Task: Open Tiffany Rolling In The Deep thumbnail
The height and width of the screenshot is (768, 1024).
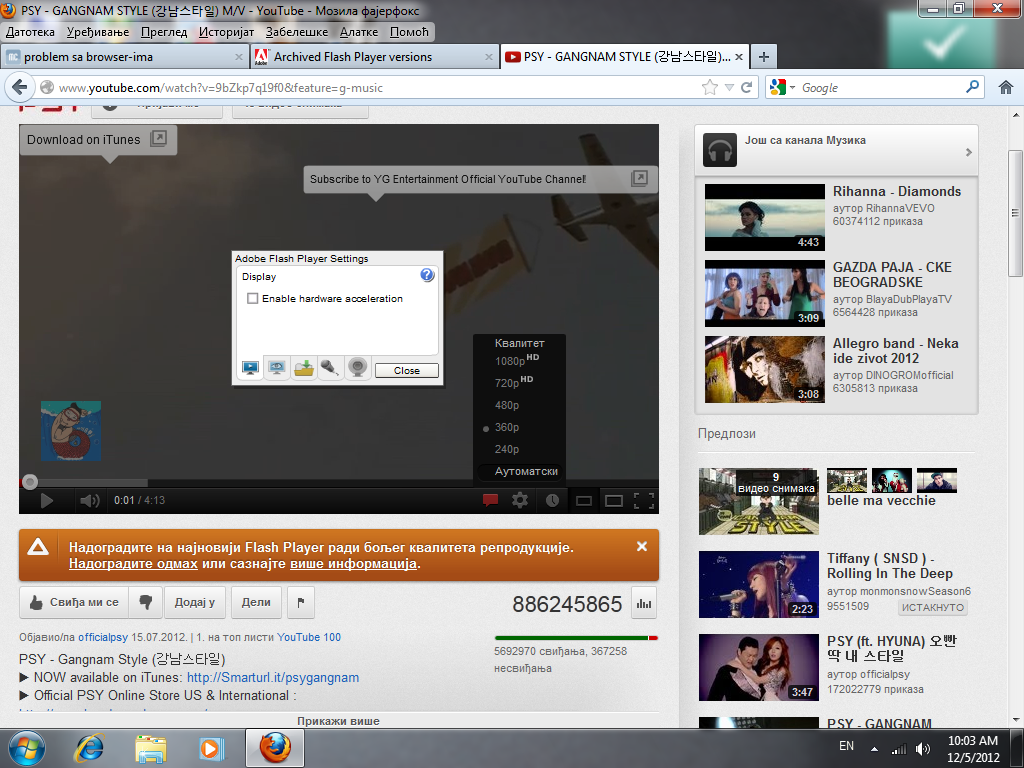Action: 758,584
